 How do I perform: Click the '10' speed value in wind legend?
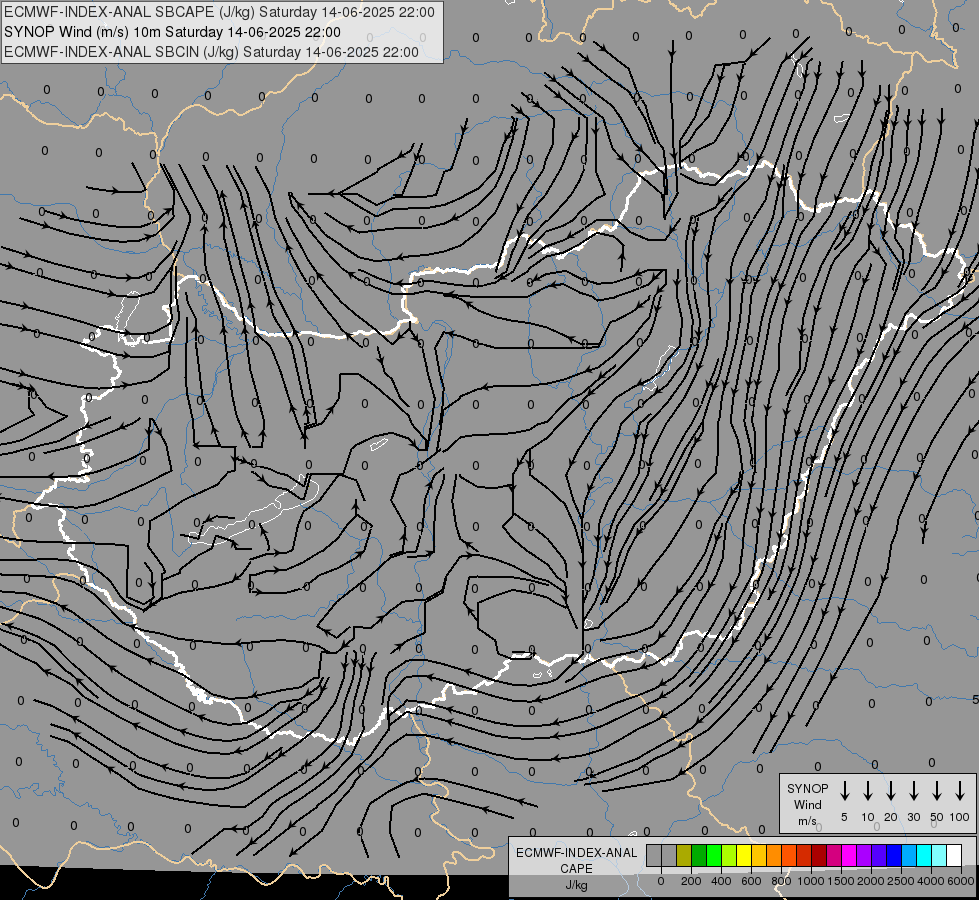pyautogui.click(x=868, y=817)
